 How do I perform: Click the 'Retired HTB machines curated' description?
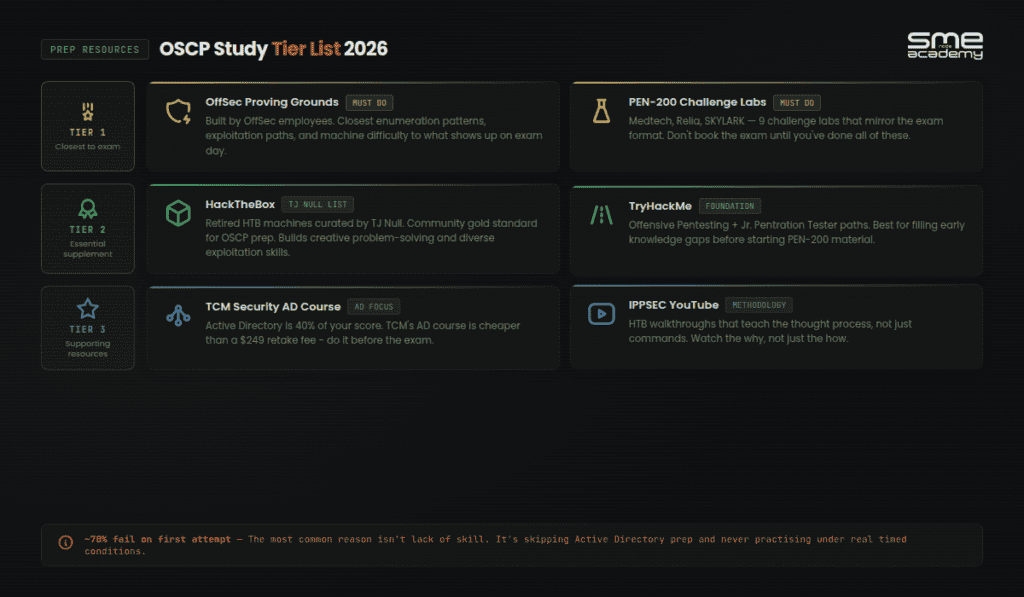(371, 238)
